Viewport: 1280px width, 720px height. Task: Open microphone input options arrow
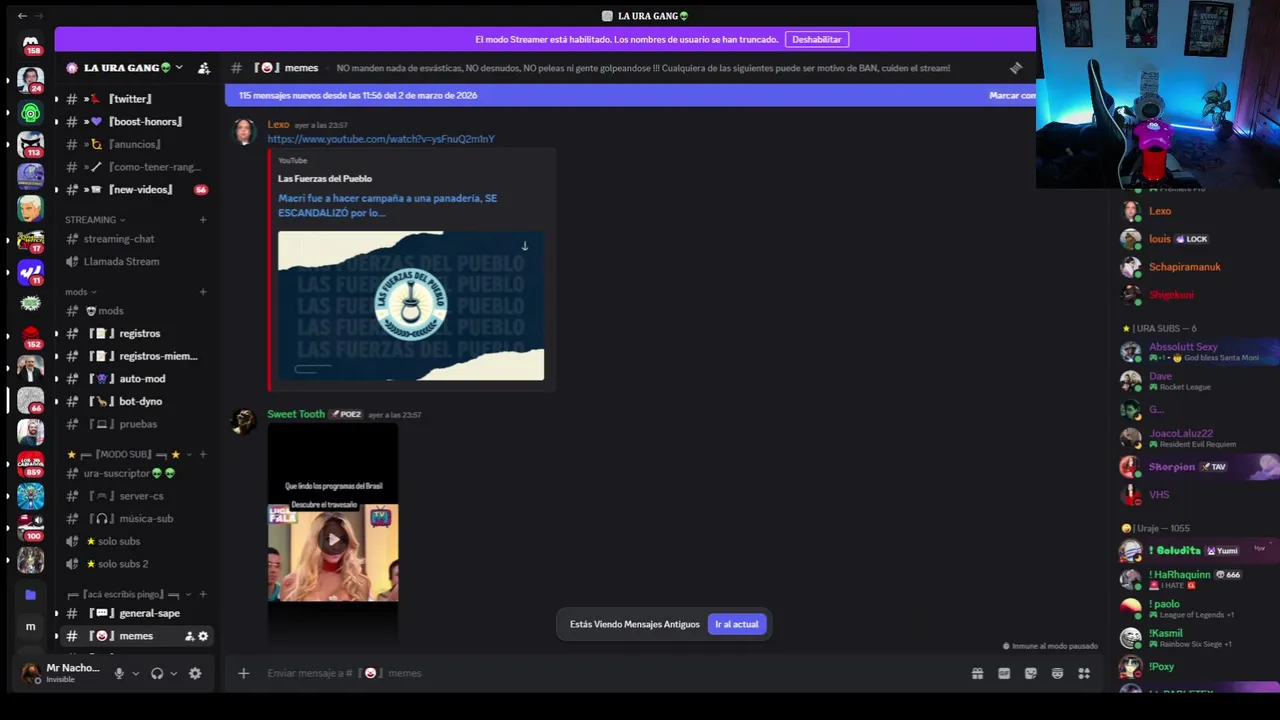136,673
